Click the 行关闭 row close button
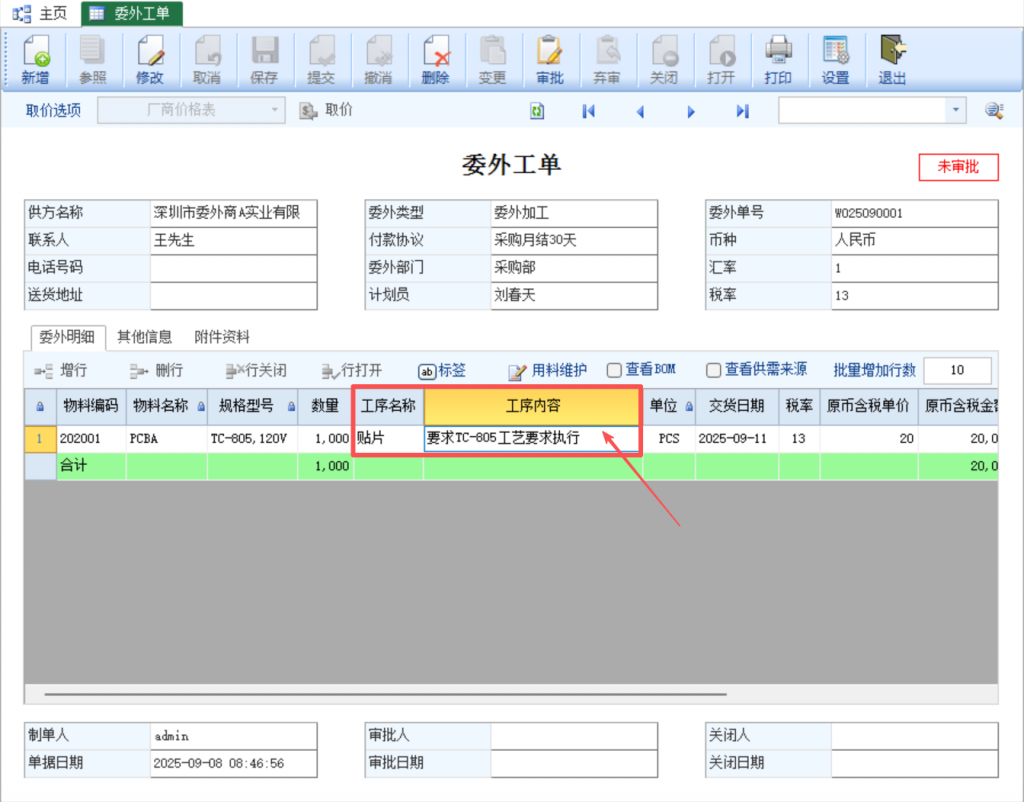1024x802 pixels. [x=256, y=370]
